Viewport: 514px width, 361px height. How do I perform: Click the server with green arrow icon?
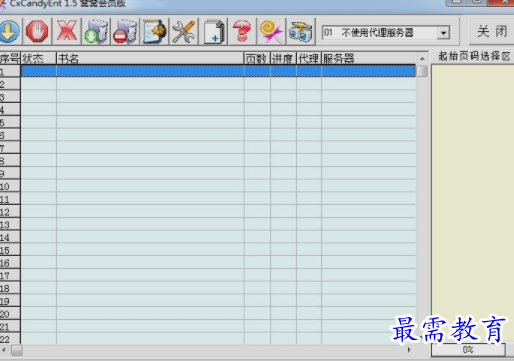point(96,32)
